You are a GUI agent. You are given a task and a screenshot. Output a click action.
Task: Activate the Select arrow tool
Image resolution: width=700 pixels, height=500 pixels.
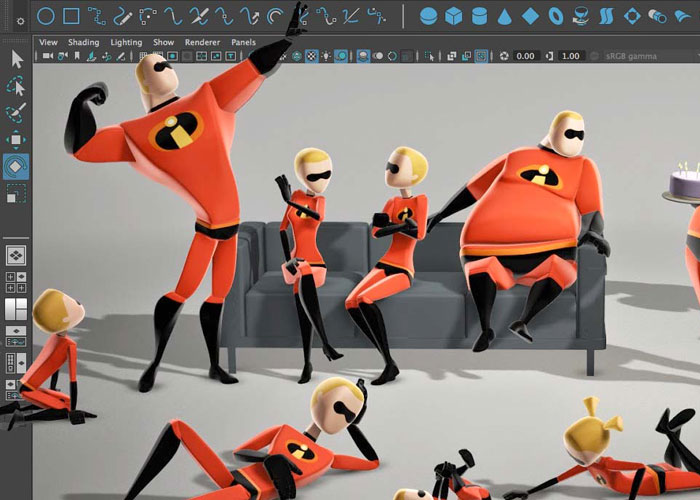coord(17,59)
